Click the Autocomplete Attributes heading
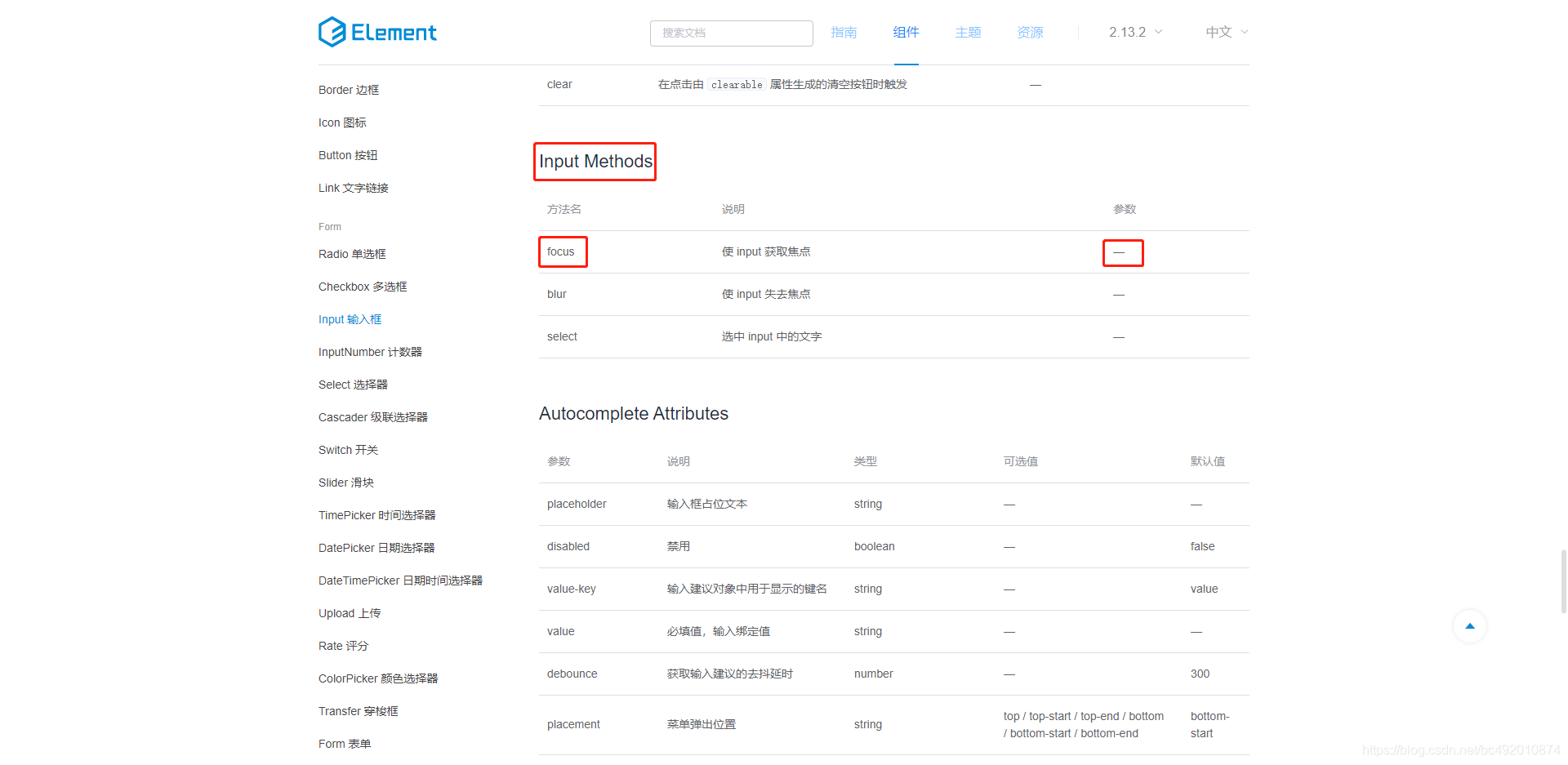1568x765 pixels. 634,414
